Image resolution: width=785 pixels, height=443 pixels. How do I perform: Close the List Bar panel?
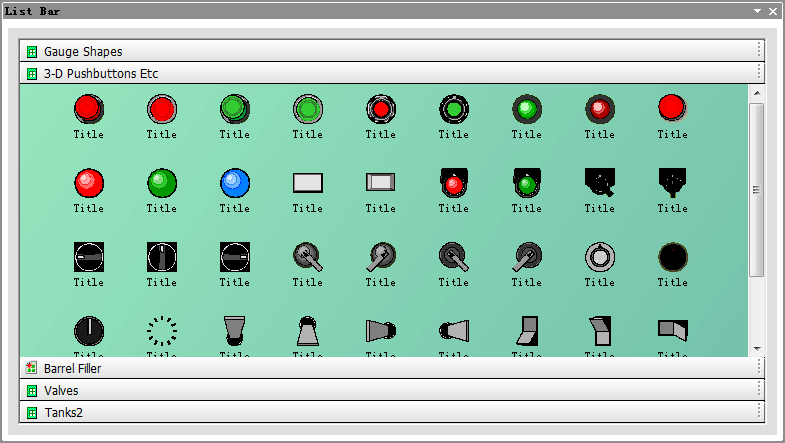pyautogui.click(x=773, y=11)
